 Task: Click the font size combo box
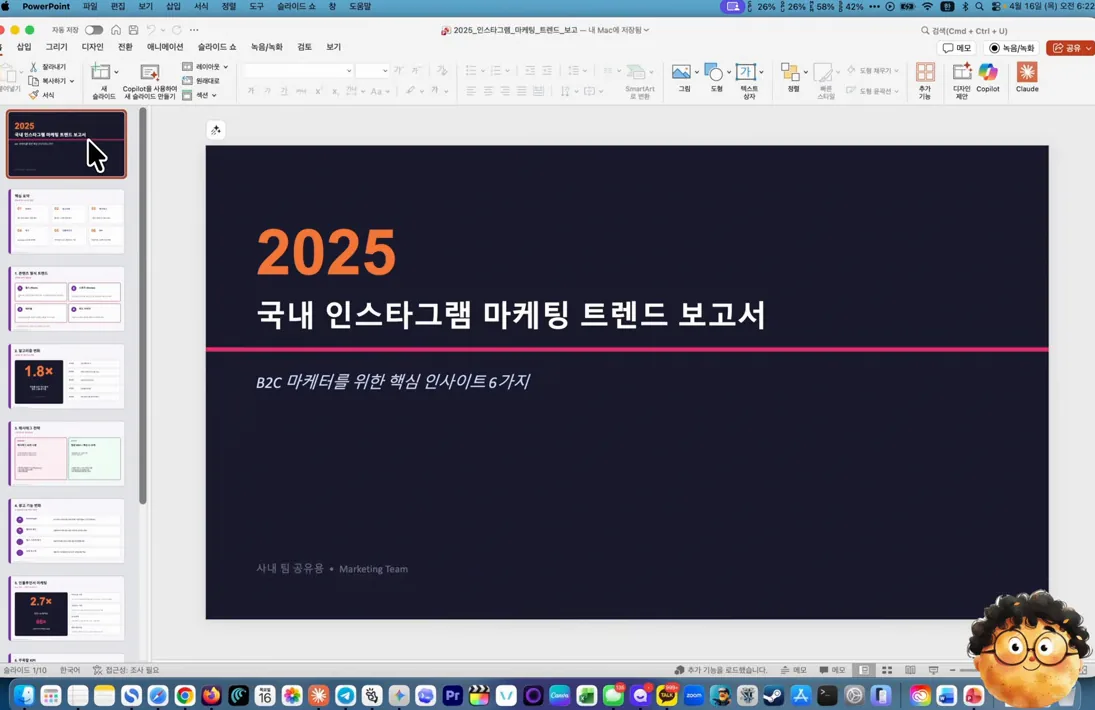click(372, 71)
